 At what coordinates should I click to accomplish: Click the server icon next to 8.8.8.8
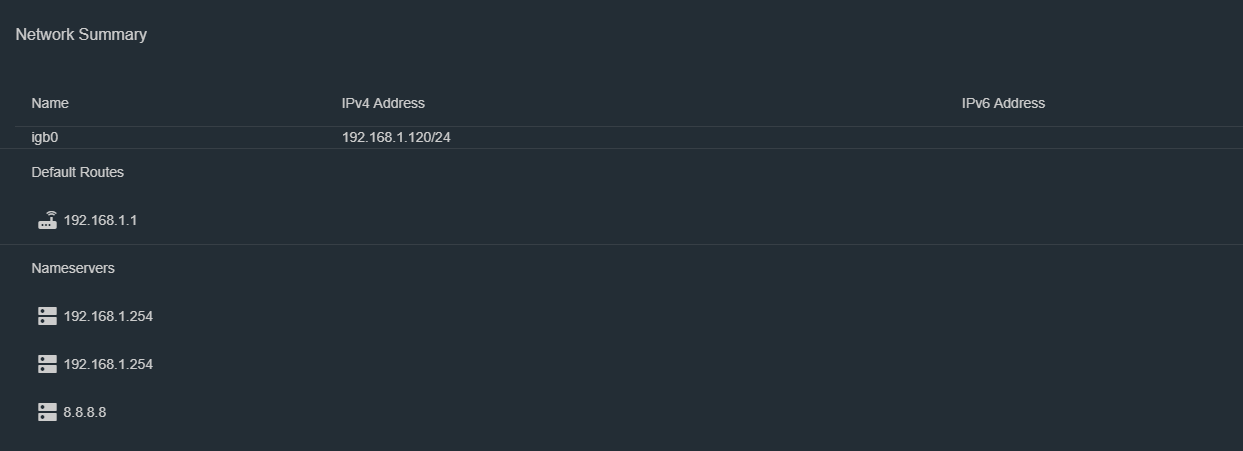[x=47, y=412]
